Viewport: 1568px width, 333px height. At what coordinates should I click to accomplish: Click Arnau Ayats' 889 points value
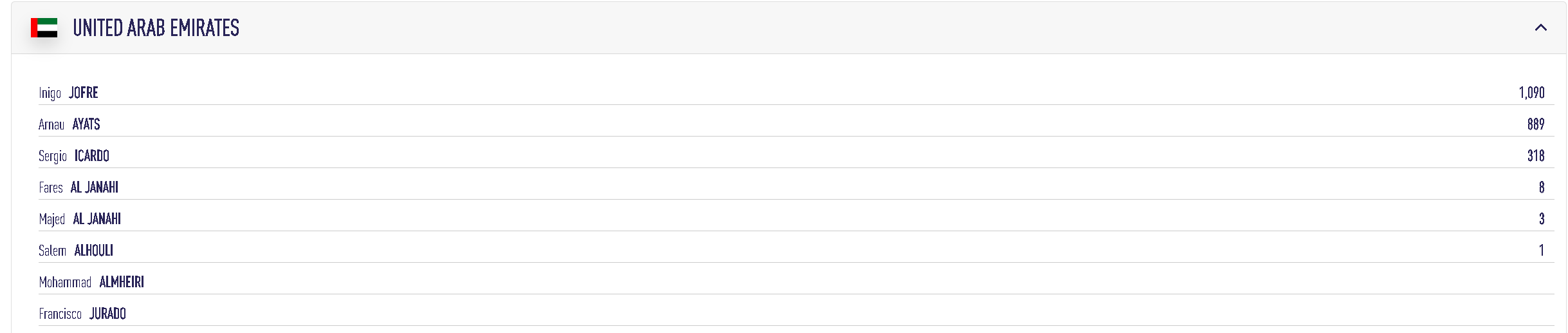(1535, 124)
